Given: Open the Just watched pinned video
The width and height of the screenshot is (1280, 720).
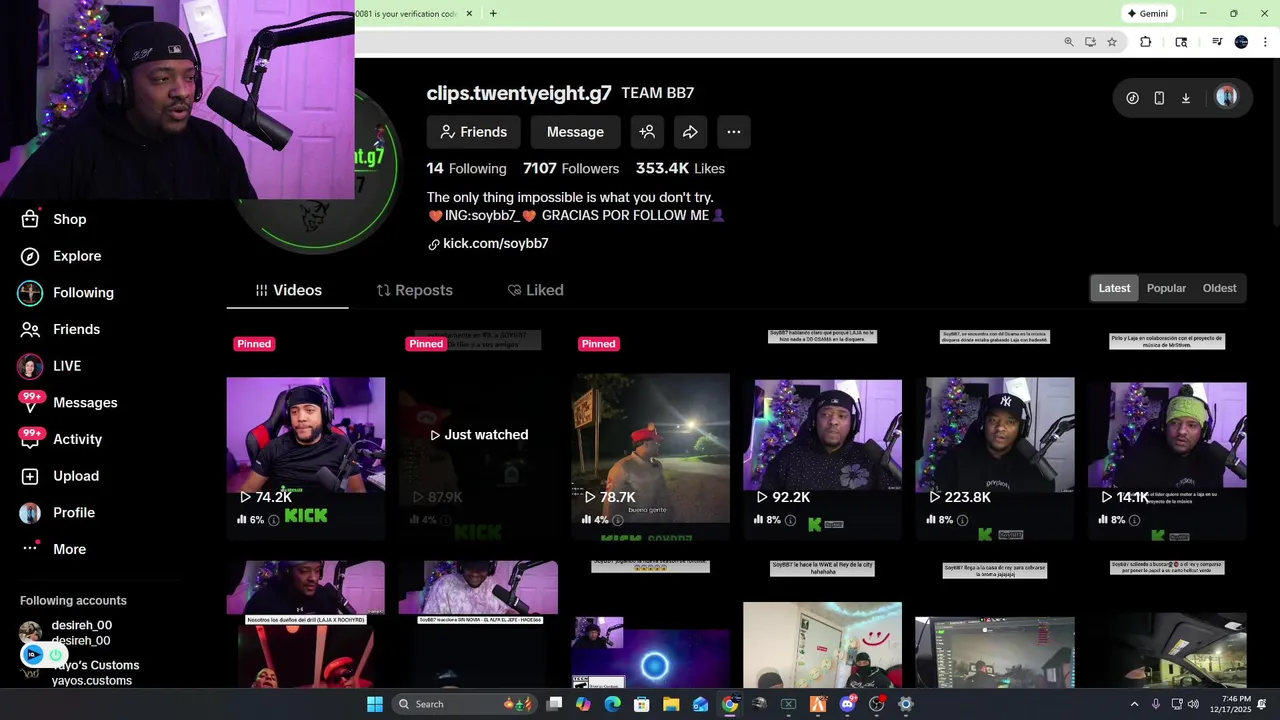Looking at the screenshot, I should click(478, 435).
